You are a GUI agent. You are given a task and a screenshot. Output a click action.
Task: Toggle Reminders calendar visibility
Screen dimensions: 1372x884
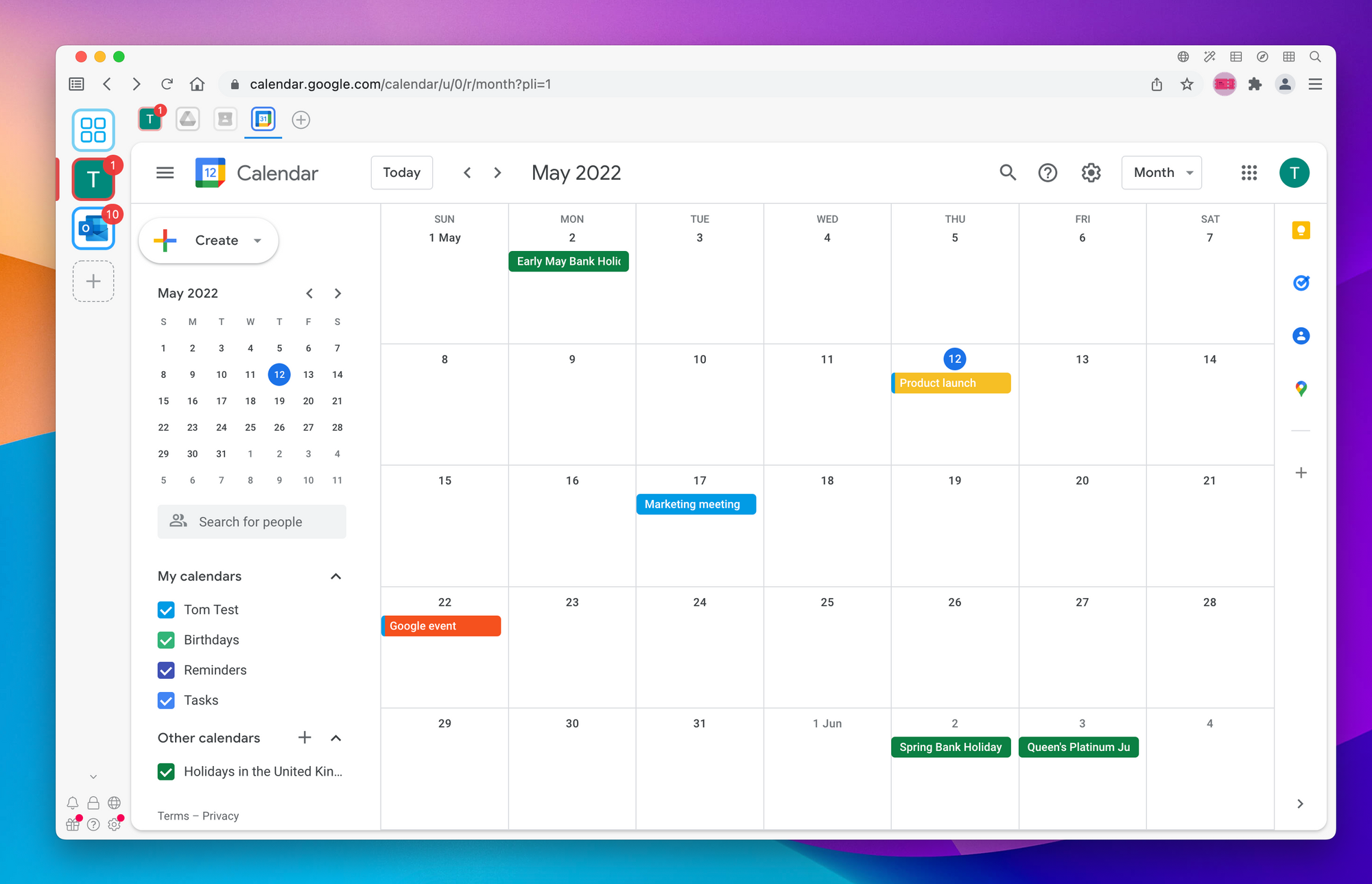167,669
